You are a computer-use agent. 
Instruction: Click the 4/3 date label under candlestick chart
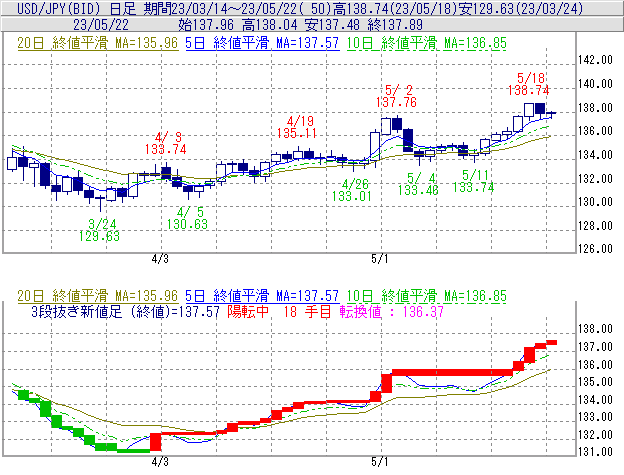[x=160, y=259]
